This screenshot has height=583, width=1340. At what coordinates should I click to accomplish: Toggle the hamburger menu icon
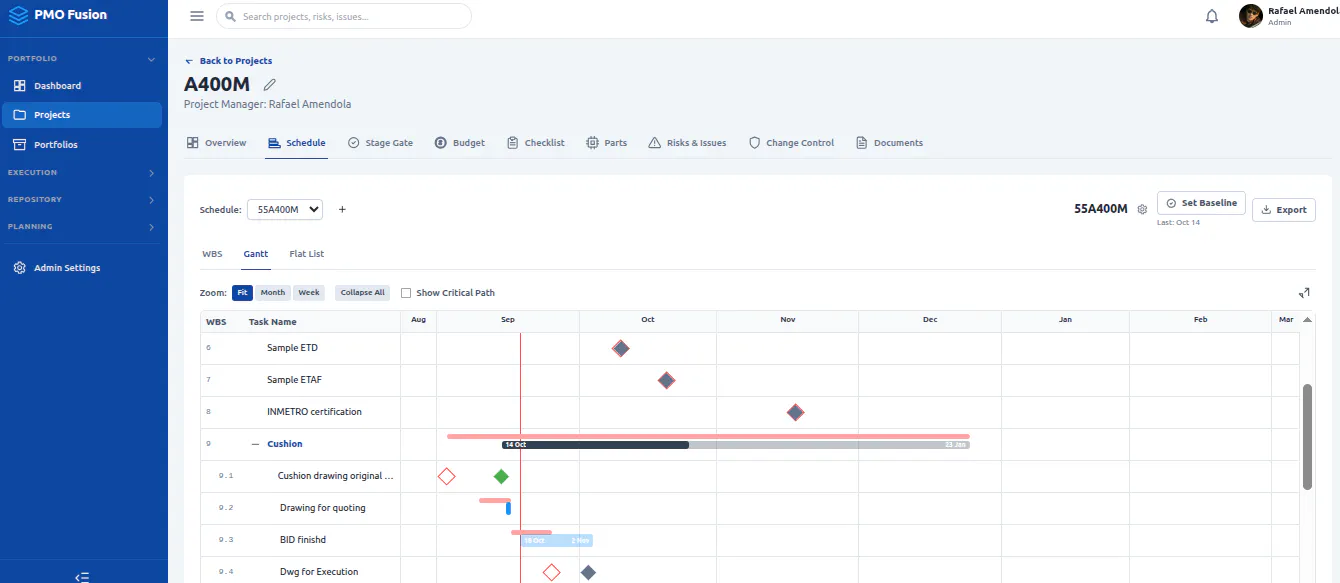[x=197, y=16]
